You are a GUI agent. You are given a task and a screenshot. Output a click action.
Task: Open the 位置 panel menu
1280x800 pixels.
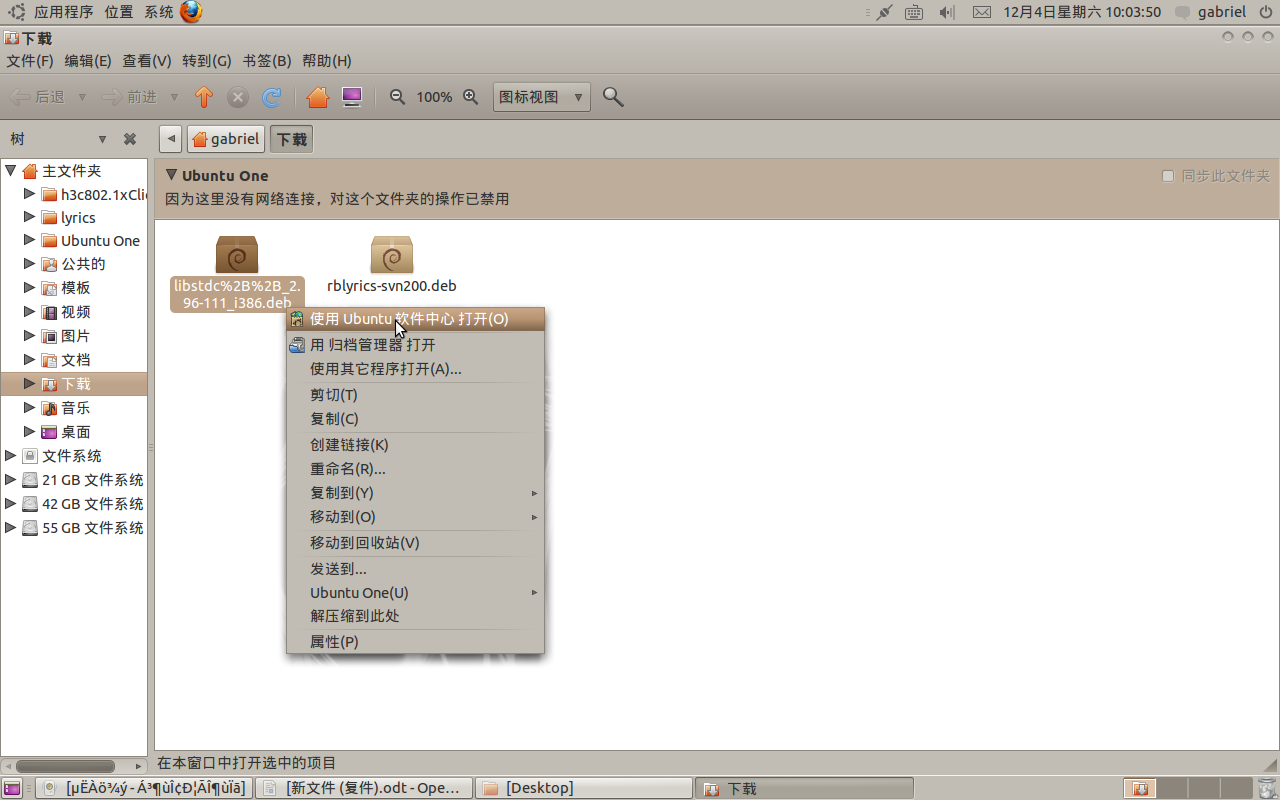(118, 12)
